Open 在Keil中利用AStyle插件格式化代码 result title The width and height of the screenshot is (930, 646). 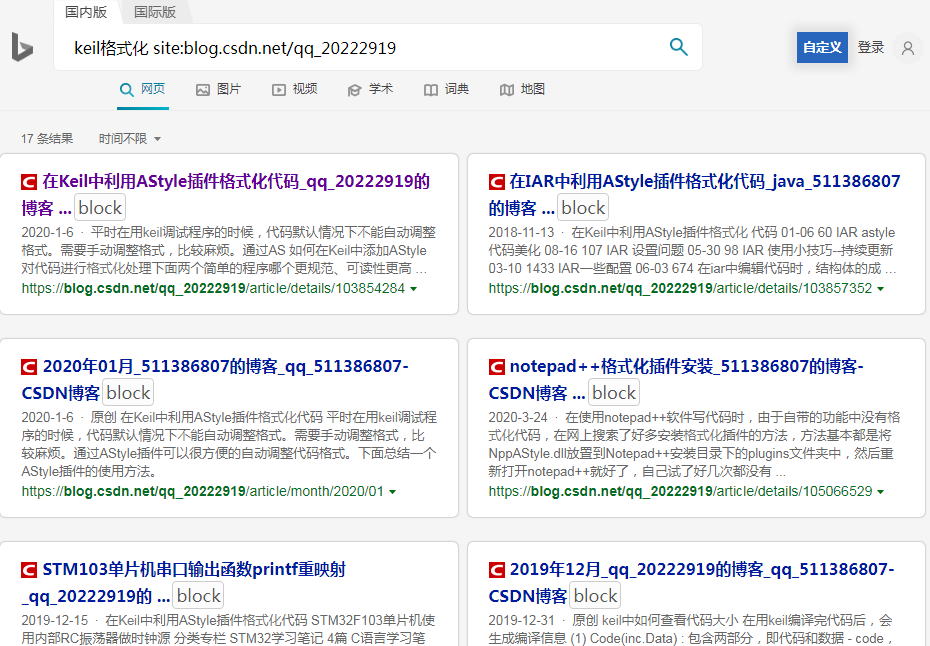(225, 194)
